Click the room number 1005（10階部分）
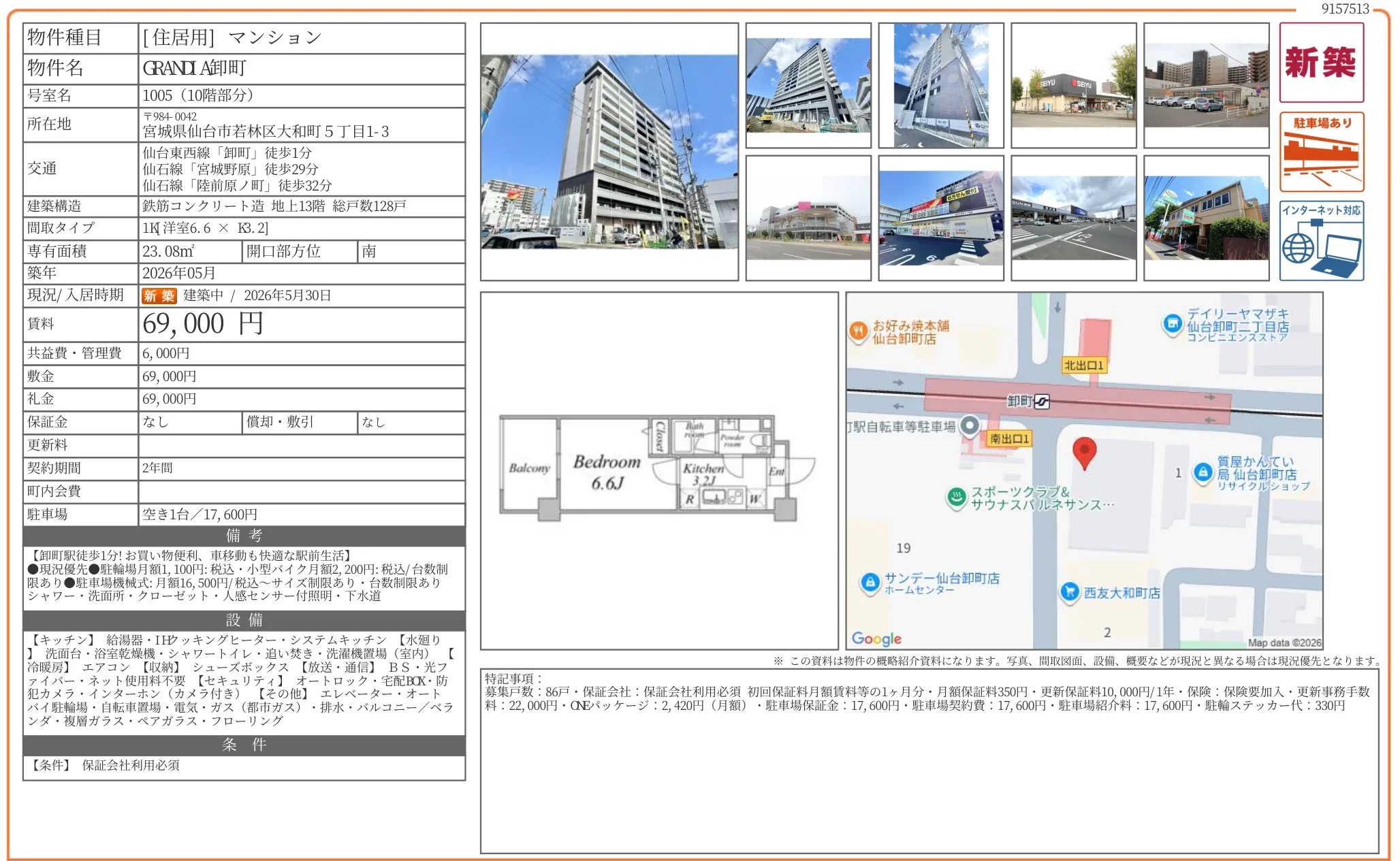 pos(197,95)
